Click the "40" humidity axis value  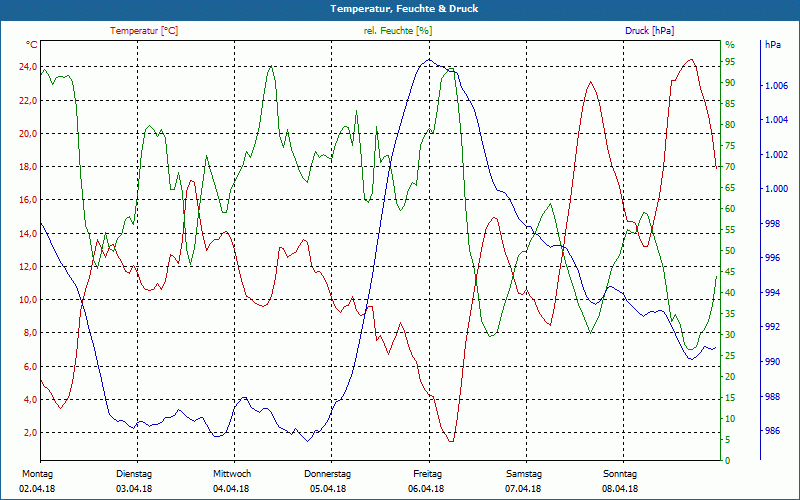click(730, 293)
